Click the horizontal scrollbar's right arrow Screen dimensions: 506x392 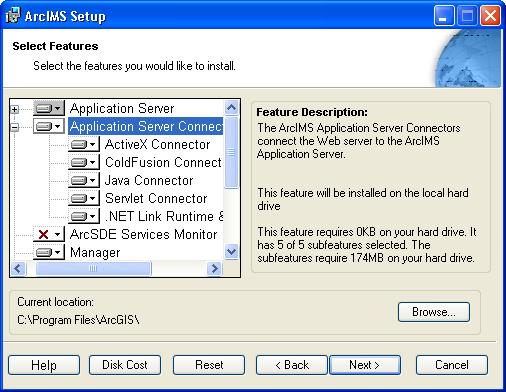[x=214, y=268]
